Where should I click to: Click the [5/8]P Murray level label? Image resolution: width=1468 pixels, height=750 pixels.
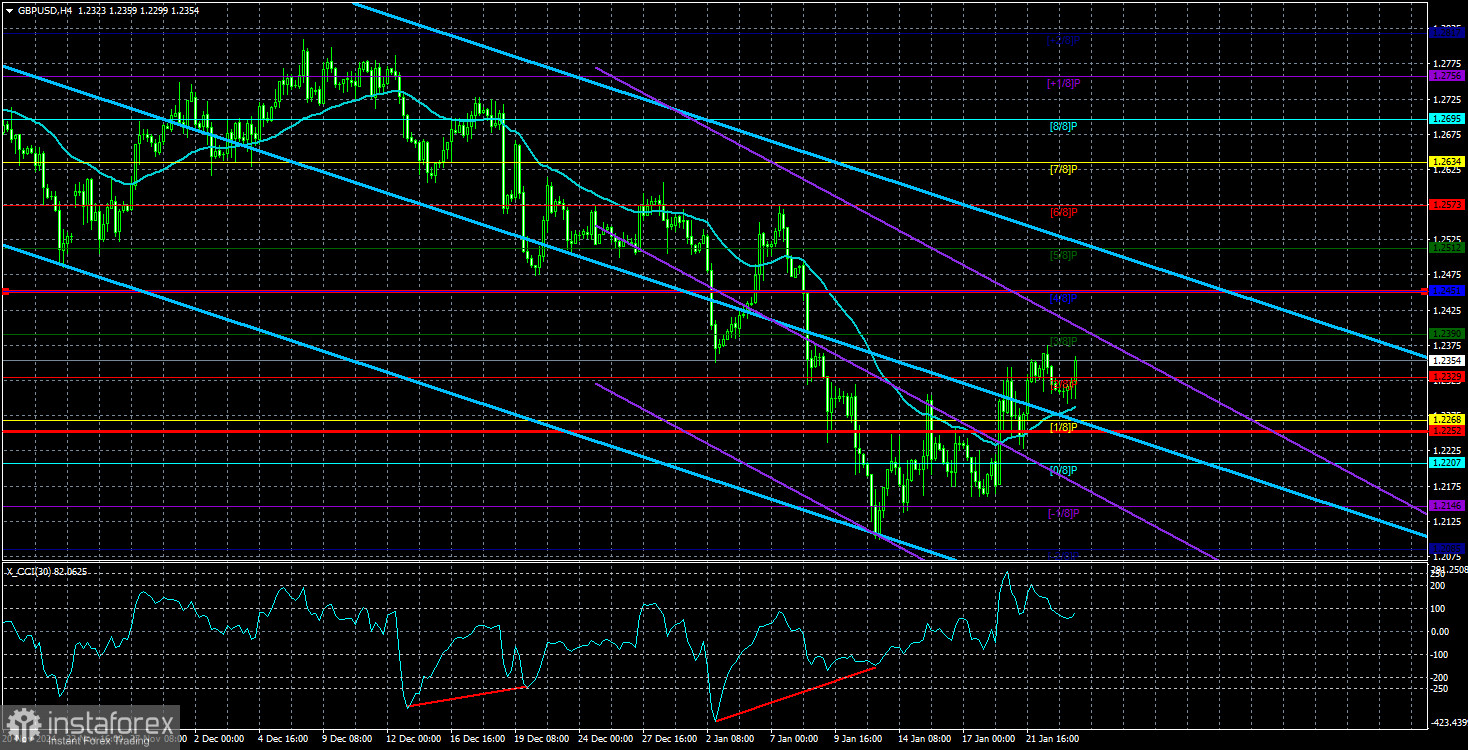click(1063, 256)
